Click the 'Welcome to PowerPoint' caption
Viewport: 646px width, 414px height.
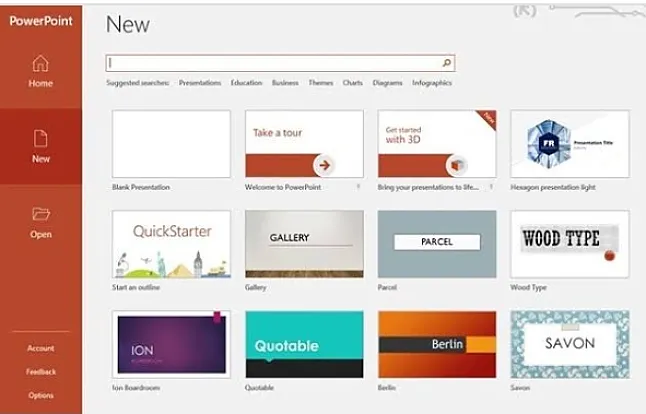pos(283,187)
